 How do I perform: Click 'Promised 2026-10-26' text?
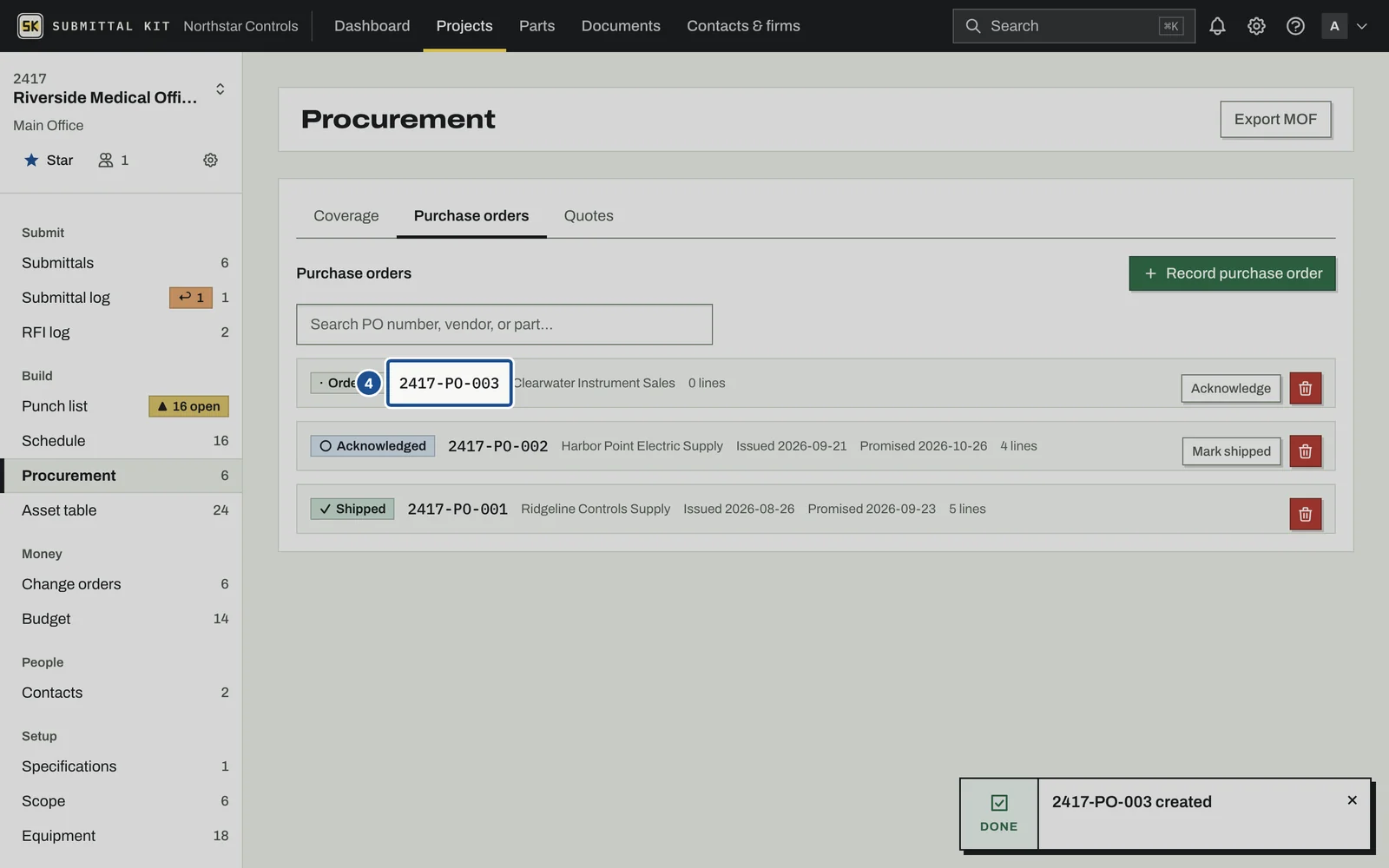pyautogui.click(x=923, y=446)
